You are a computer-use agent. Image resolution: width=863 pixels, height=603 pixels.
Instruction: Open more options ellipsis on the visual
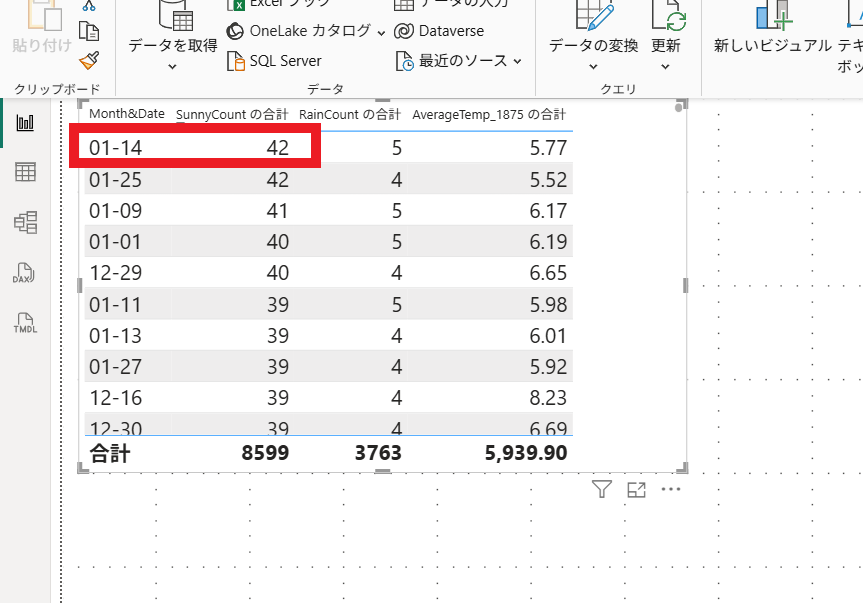click(671, 489)
